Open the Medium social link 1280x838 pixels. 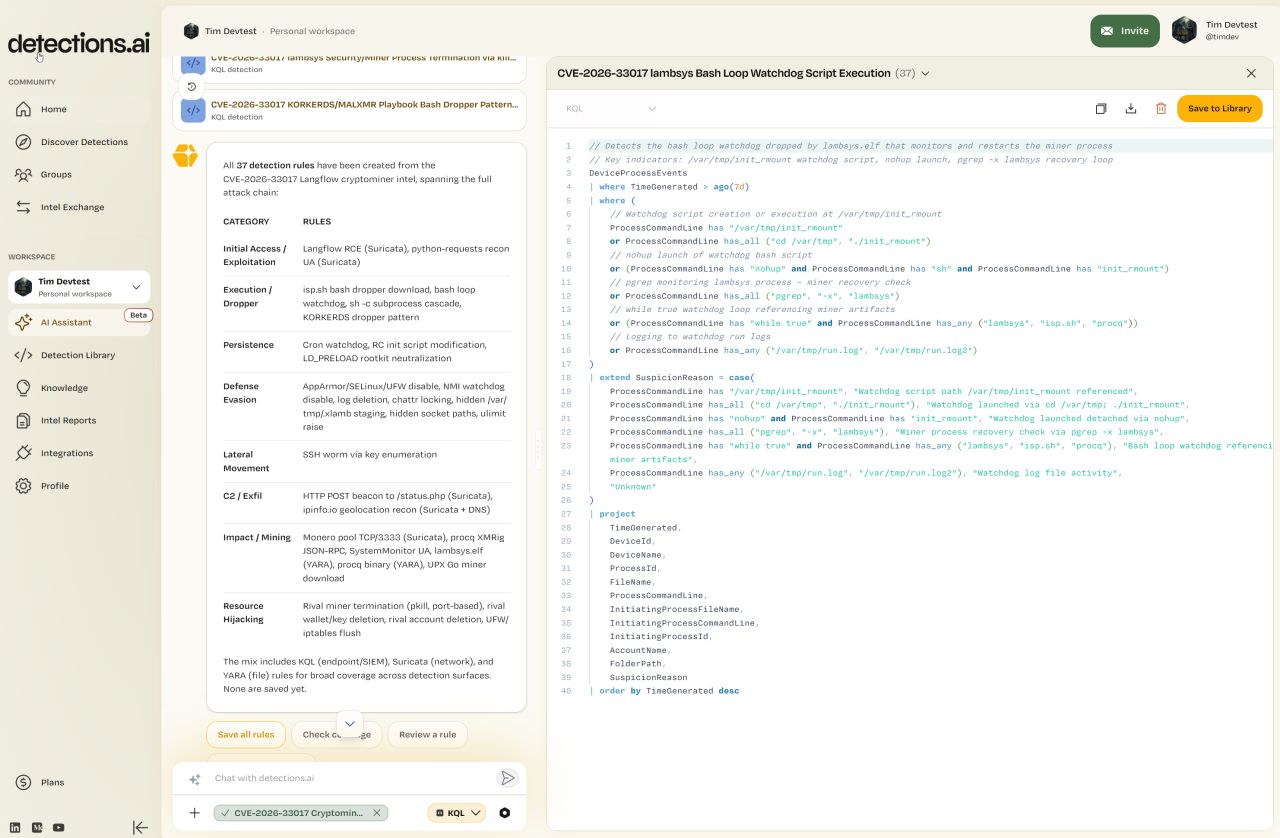(x=38, y=827)
